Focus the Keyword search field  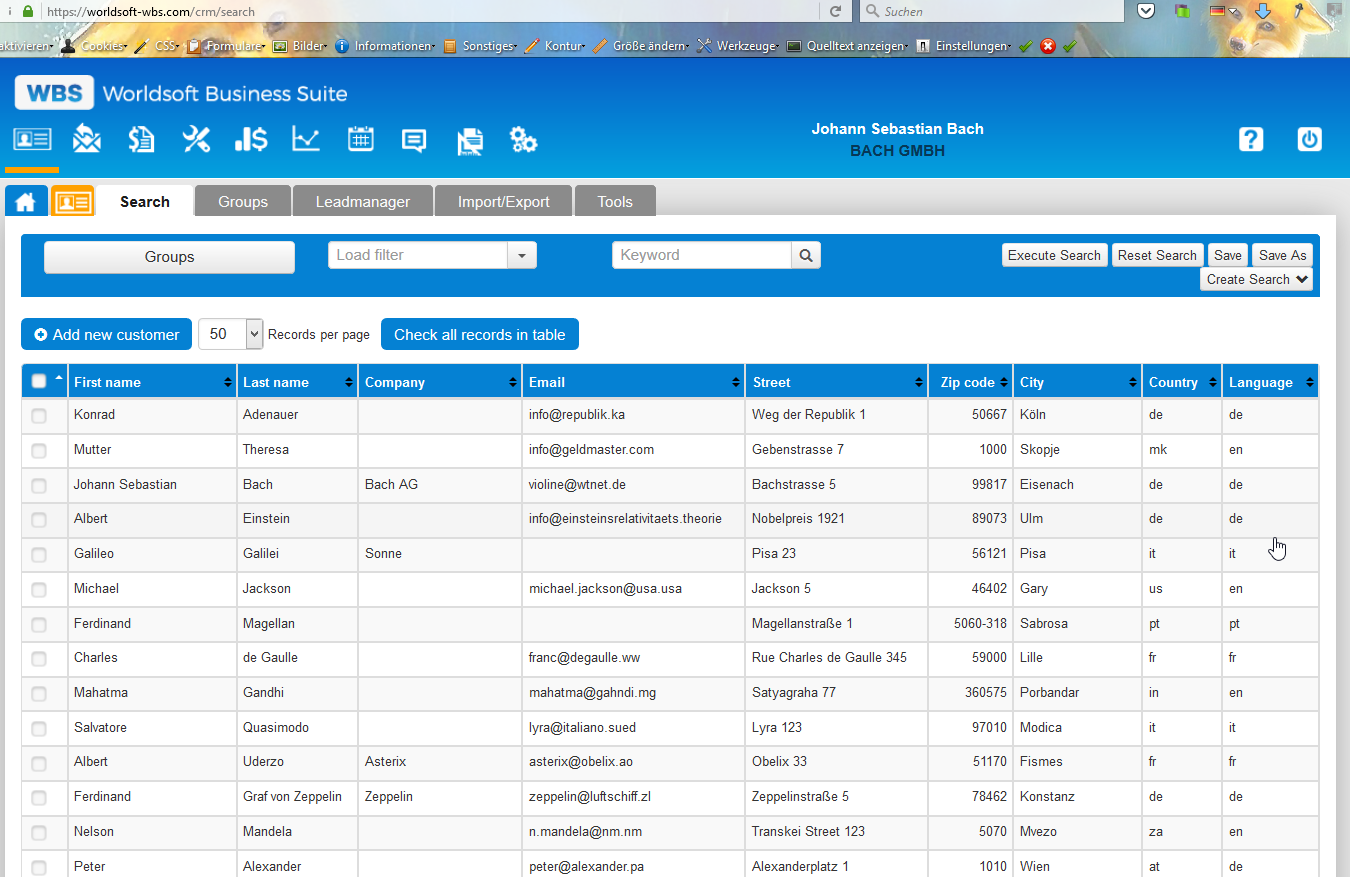pos(702,255)
